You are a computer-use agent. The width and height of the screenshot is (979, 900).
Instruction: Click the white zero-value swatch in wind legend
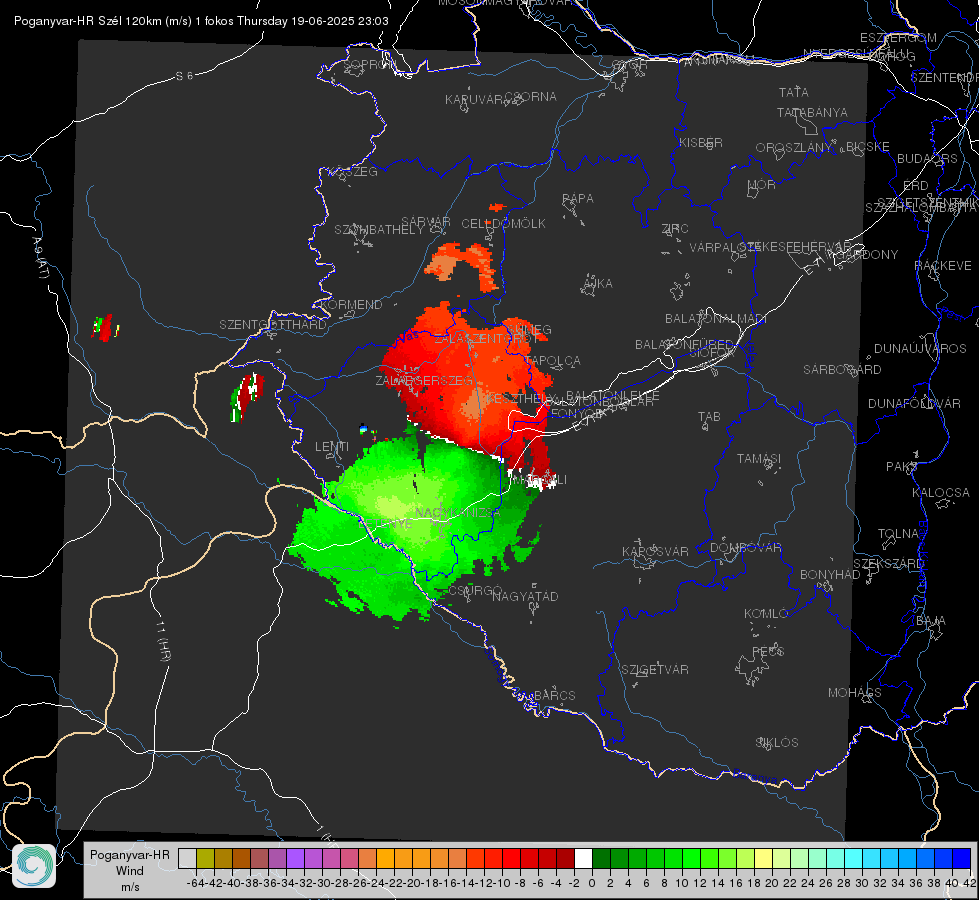tap(583, 859)
